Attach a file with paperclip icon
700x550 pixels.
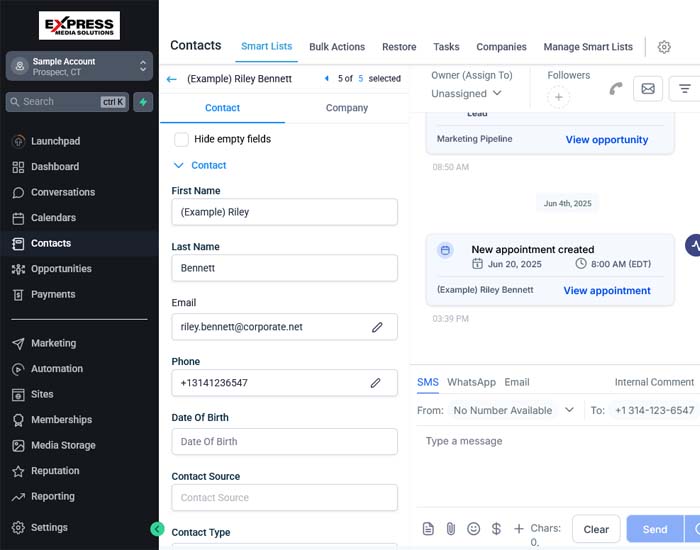[451, 529]
